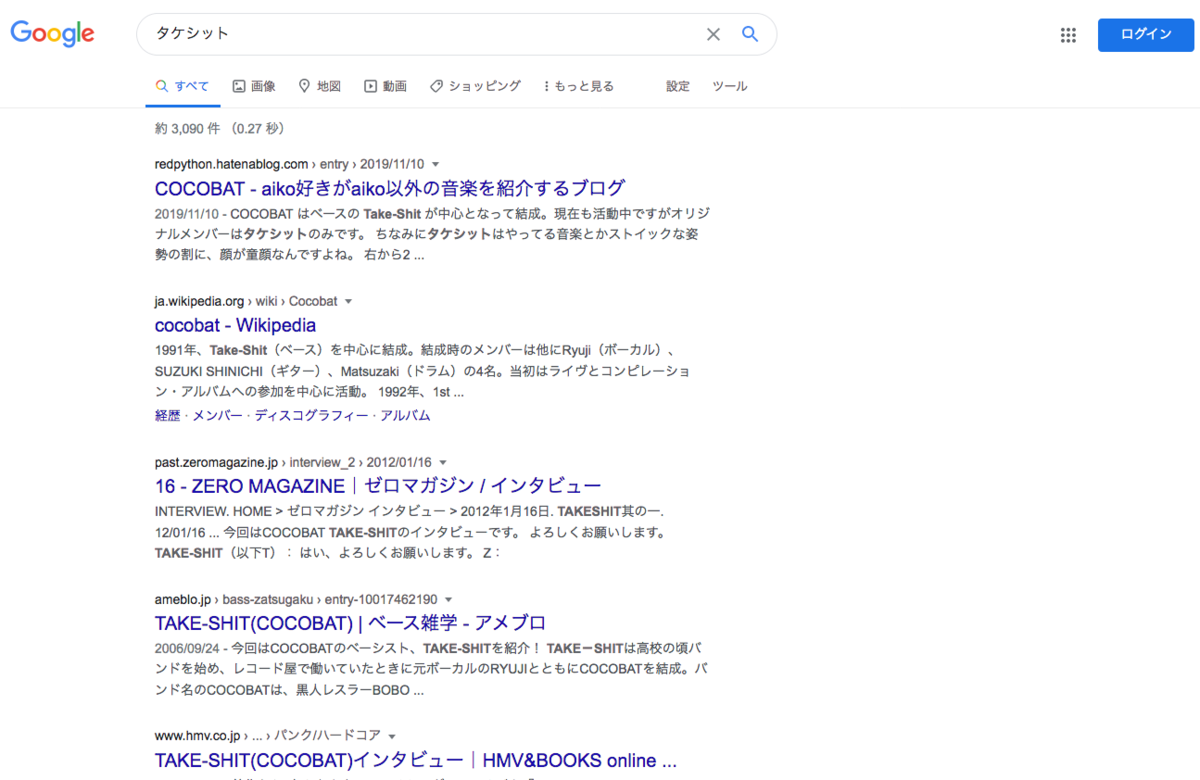Click the magnifier search icon in search box
This screenshot has height=780, width=1200.
tap(750, 34)
